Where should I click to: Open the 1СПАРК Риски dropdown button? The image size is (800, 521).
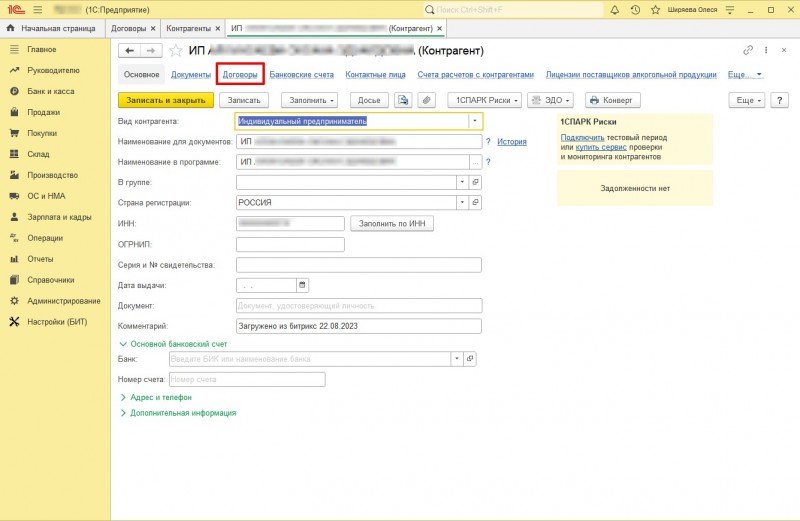[x=485, y=100]
